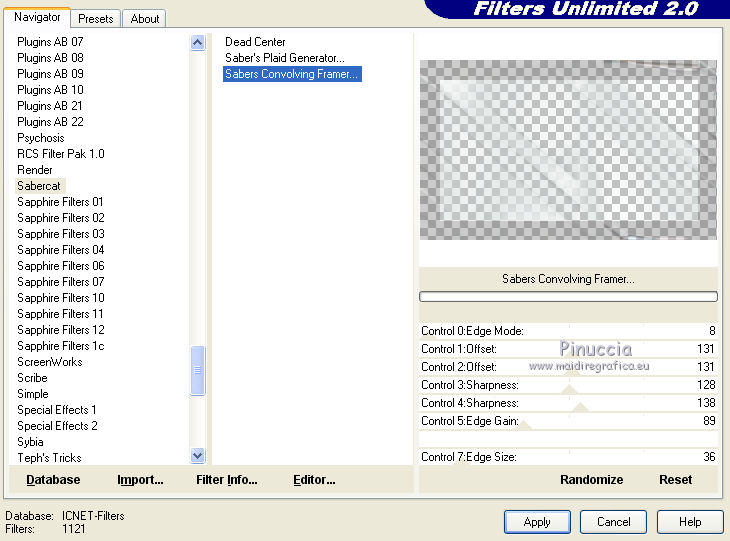
Task: Select Sapphire Filters 02
Action: (x=61, y=217)
